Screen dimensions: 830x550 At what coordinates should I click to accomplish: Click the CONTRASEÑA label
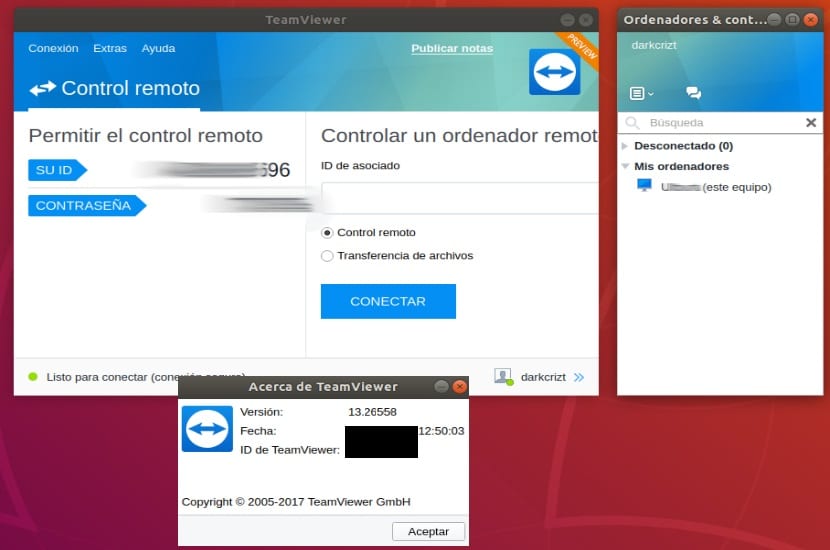(x=87, y=205)
